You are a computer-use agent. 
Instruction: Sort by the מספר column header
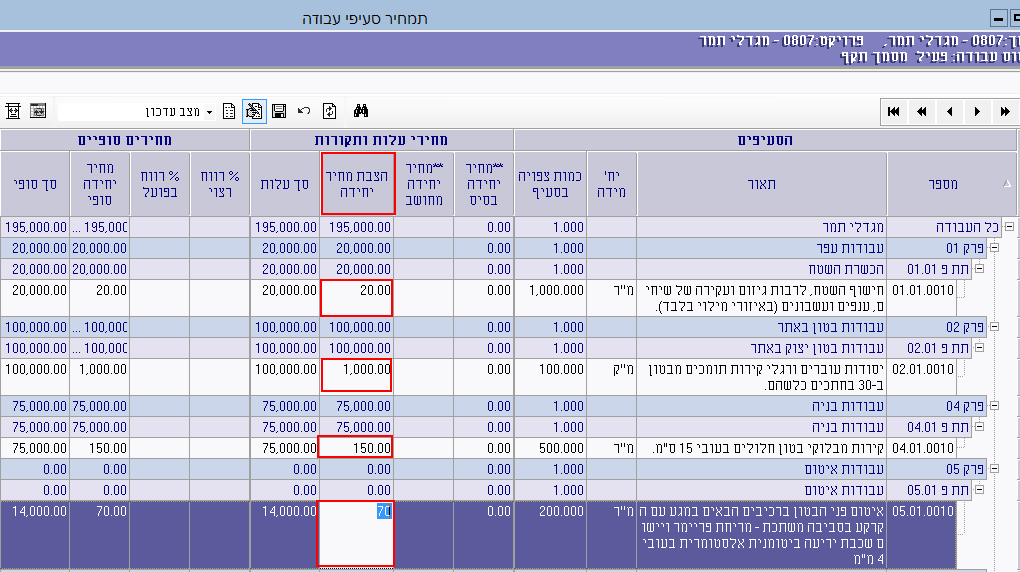coord(943,183)
